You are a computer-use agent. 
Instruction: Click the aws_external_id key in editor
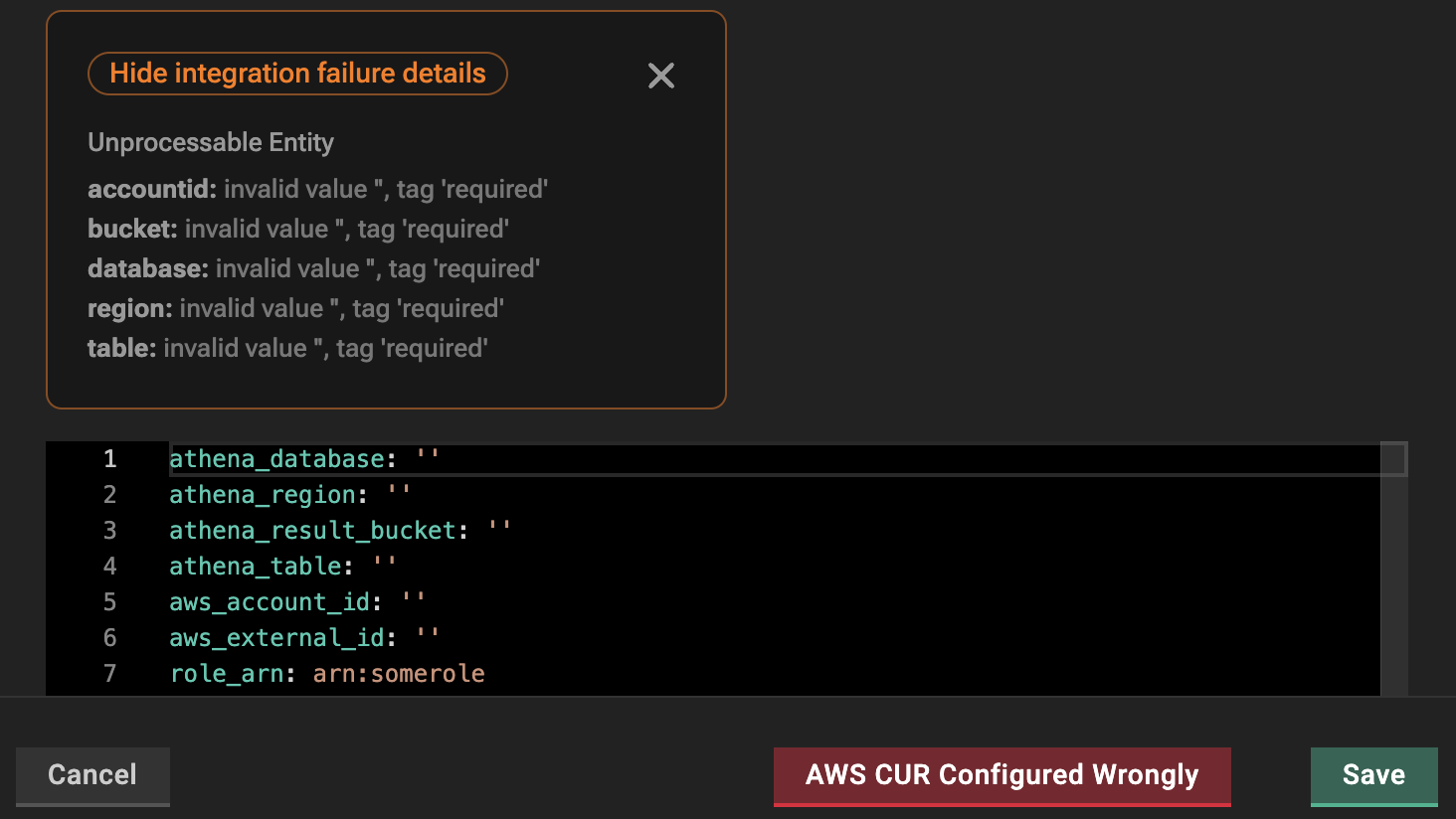(276, 638)
